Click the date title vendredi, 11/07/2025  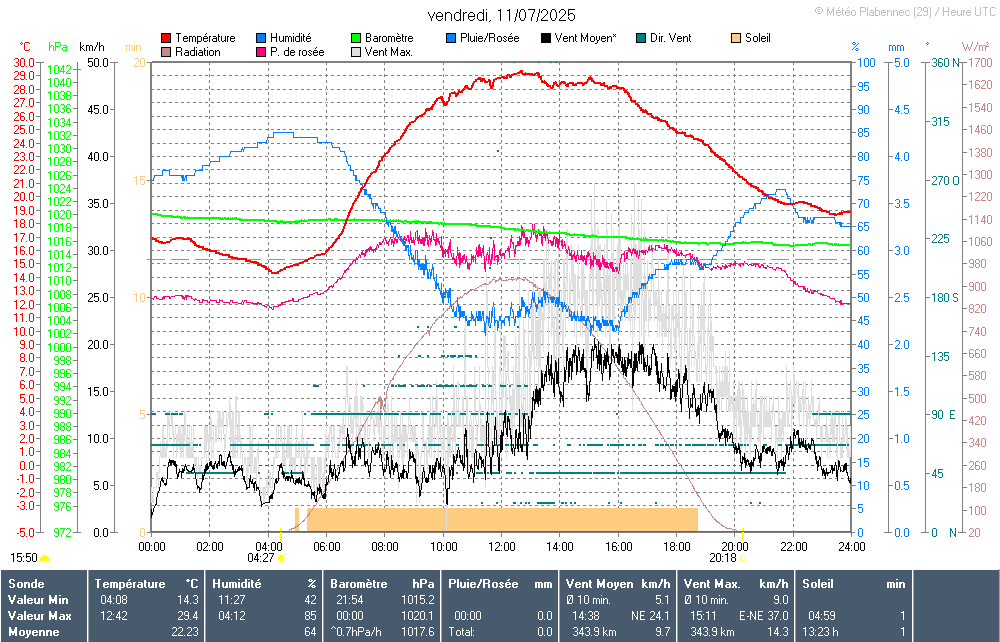click(501, 15)
